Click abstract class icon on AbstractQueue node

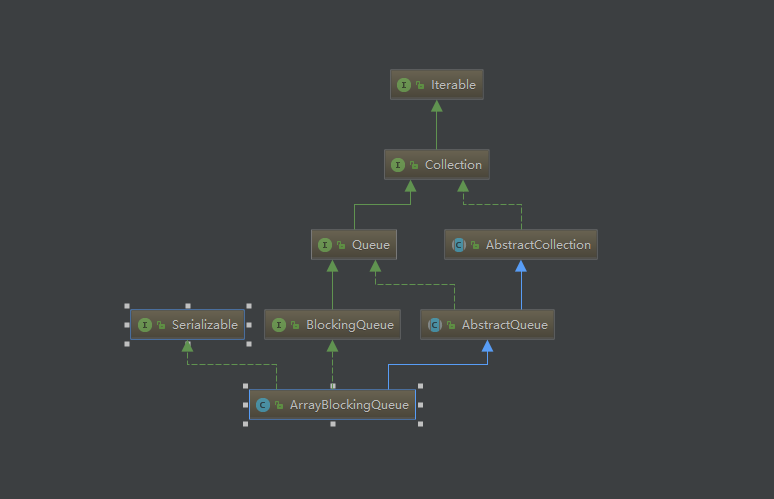[x=435, y=325]
